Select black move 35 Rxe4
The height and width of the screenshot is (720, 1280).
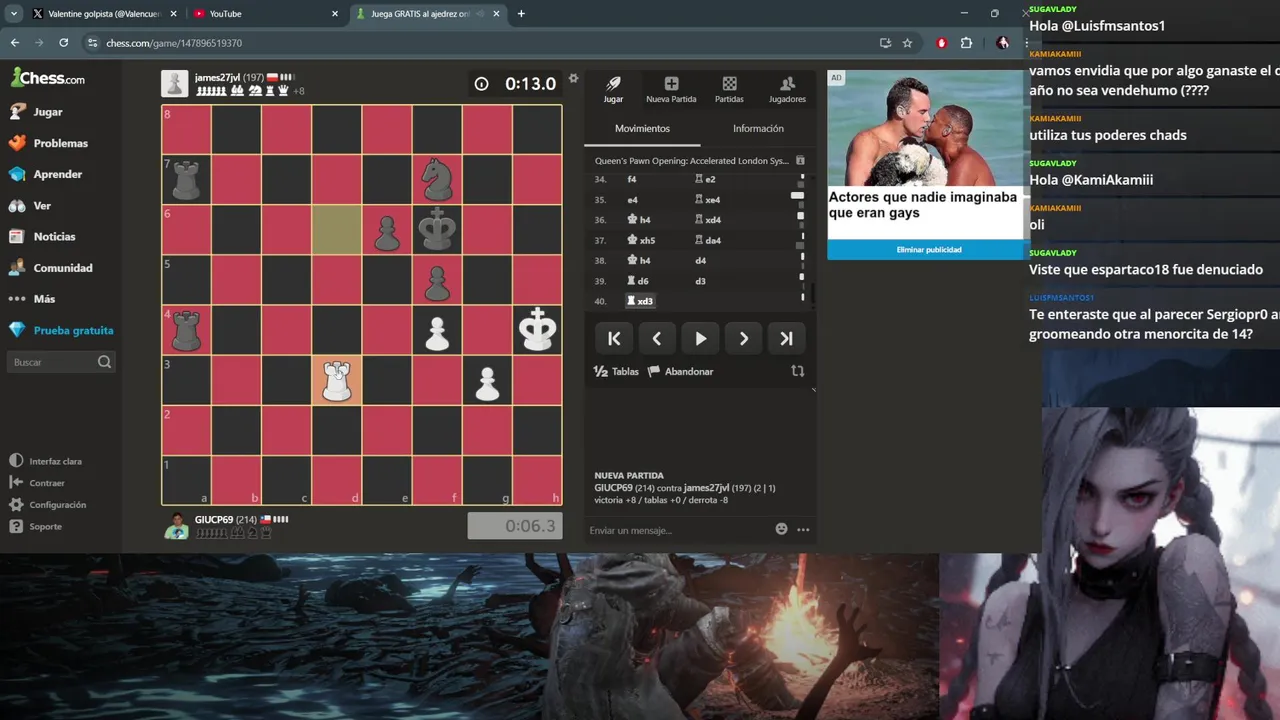click(707, 200)
